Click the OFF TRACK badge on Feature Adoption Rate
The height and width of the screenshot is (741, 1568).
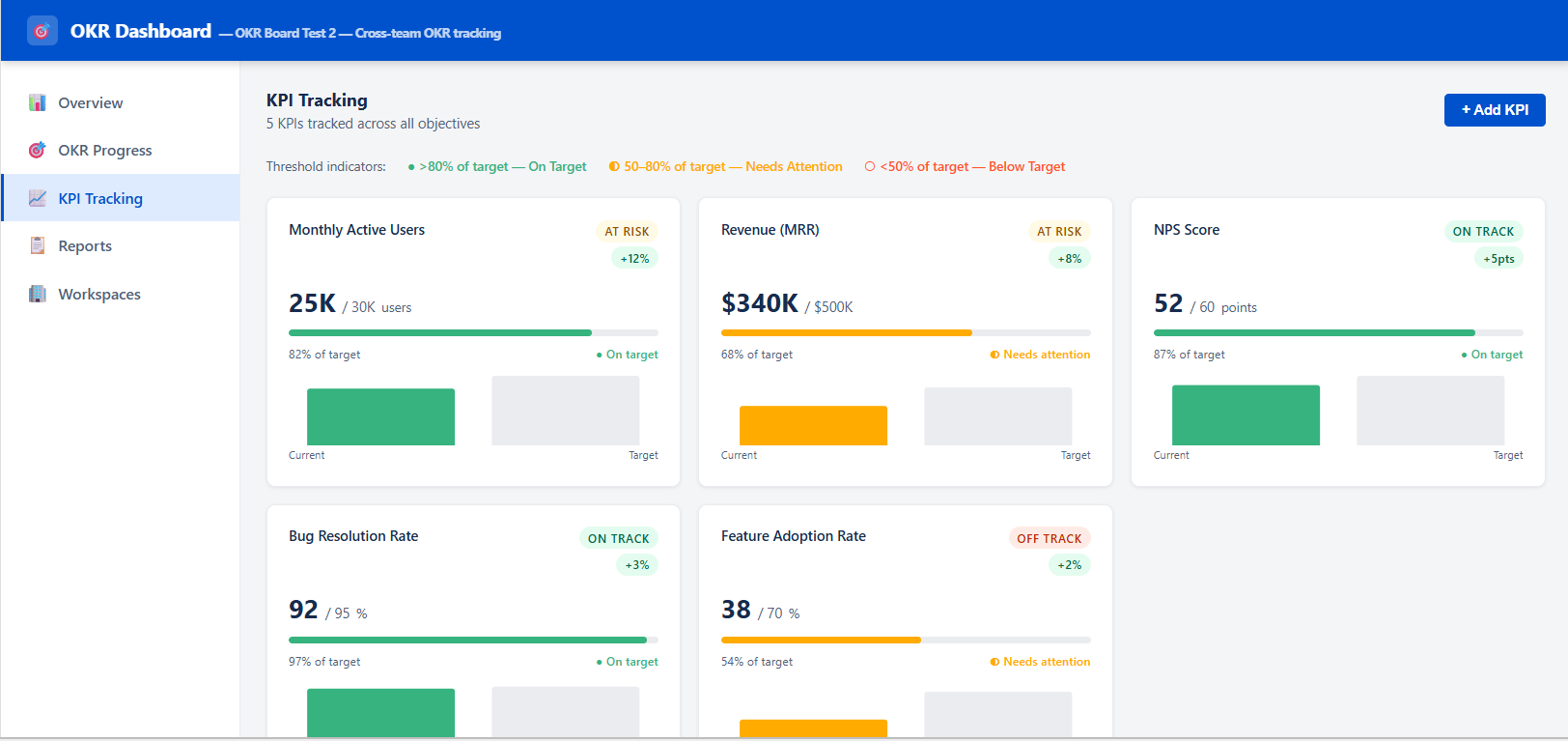pyautogui.click(x=1050, y=538)
